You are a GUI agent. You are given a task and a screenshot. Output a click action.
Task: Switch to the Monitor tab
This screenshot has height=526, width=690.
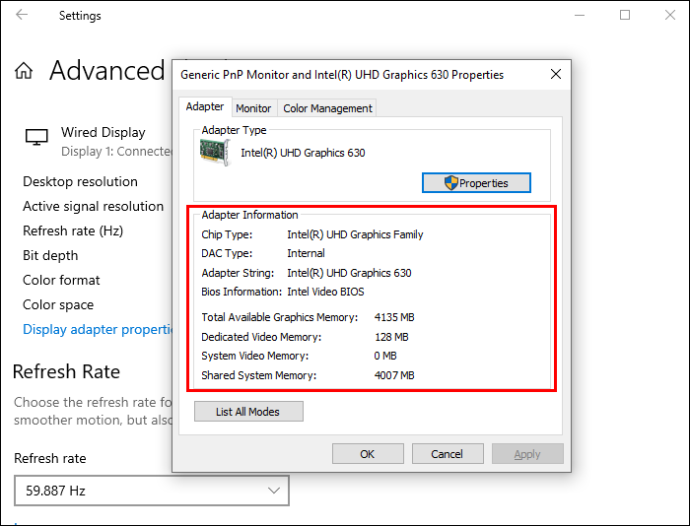coord(253,108)
